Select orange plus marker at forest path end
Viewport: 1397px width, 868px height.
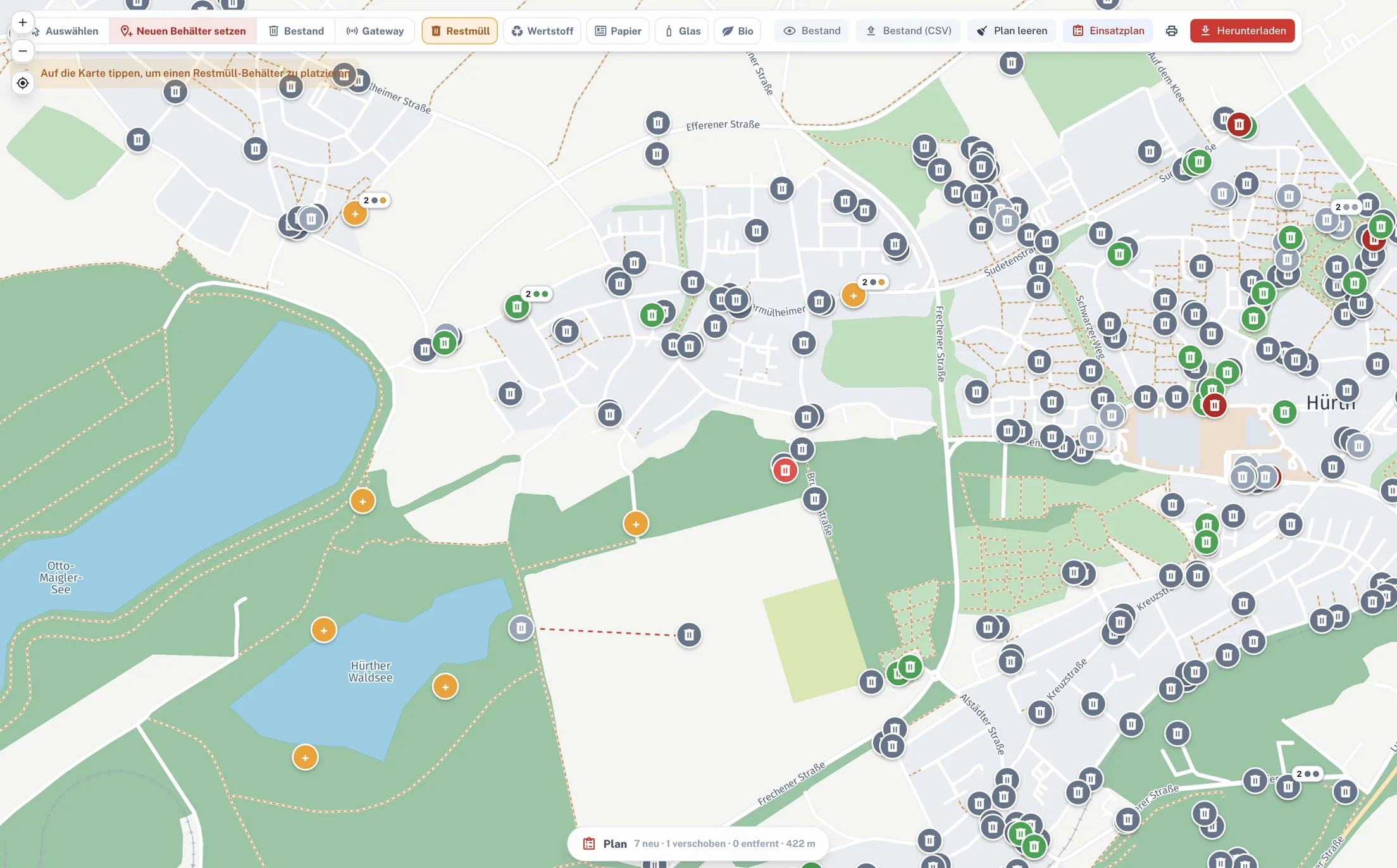pos(636,524)
